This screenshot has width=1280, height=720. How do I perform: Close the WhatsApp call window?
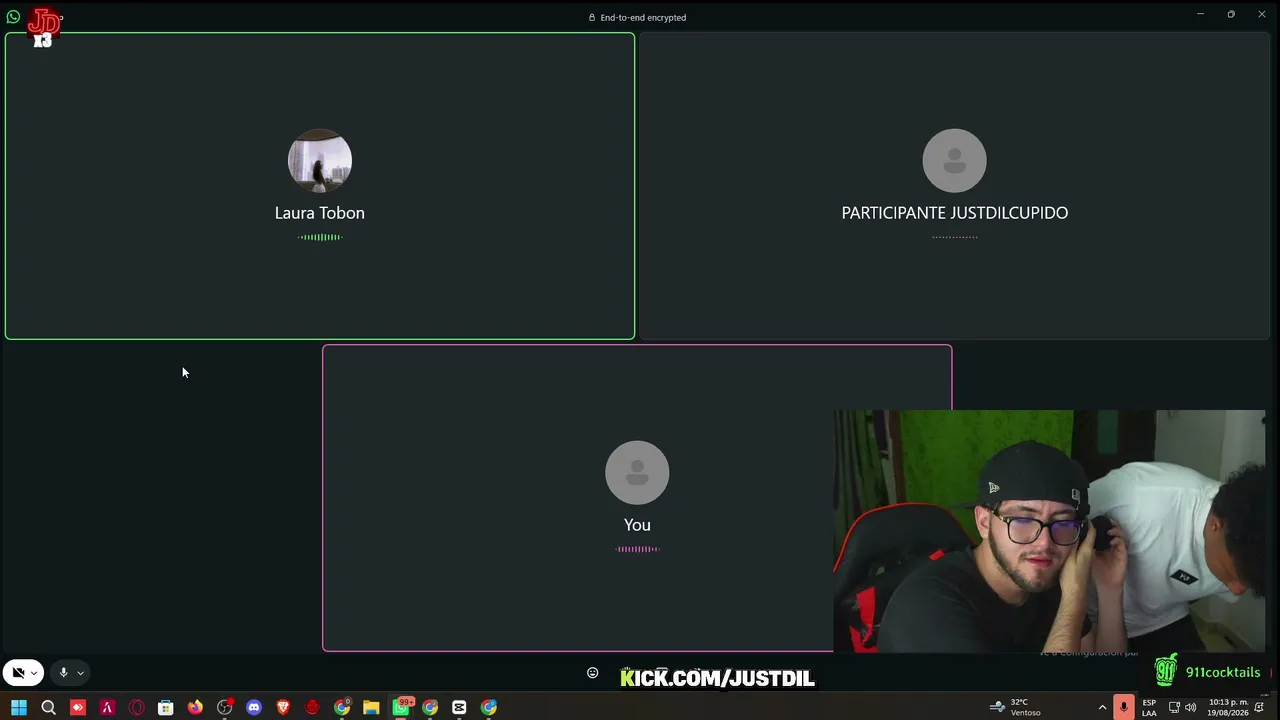point(1262,14)
